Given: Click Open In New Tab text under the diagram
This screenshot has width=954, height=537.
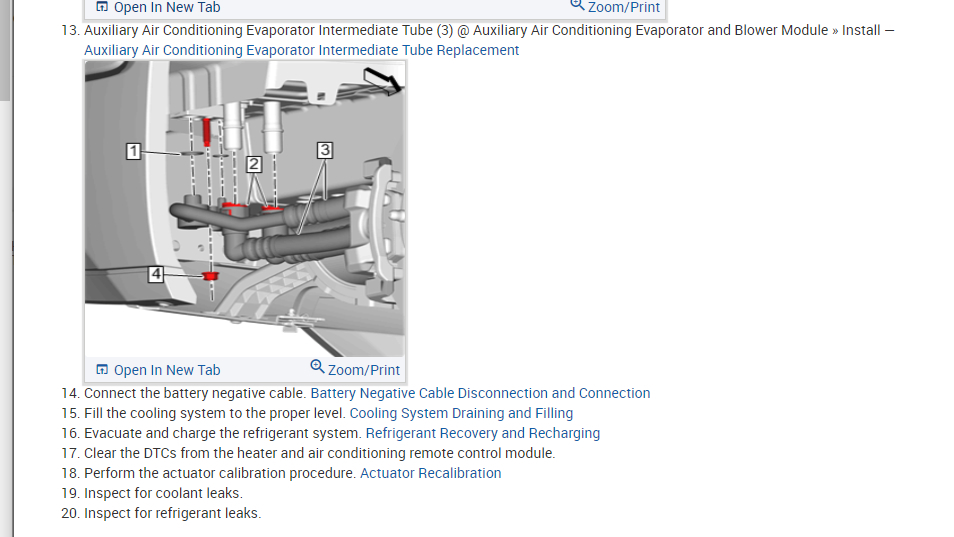Looking at the screenshot, I should point(167,370).
